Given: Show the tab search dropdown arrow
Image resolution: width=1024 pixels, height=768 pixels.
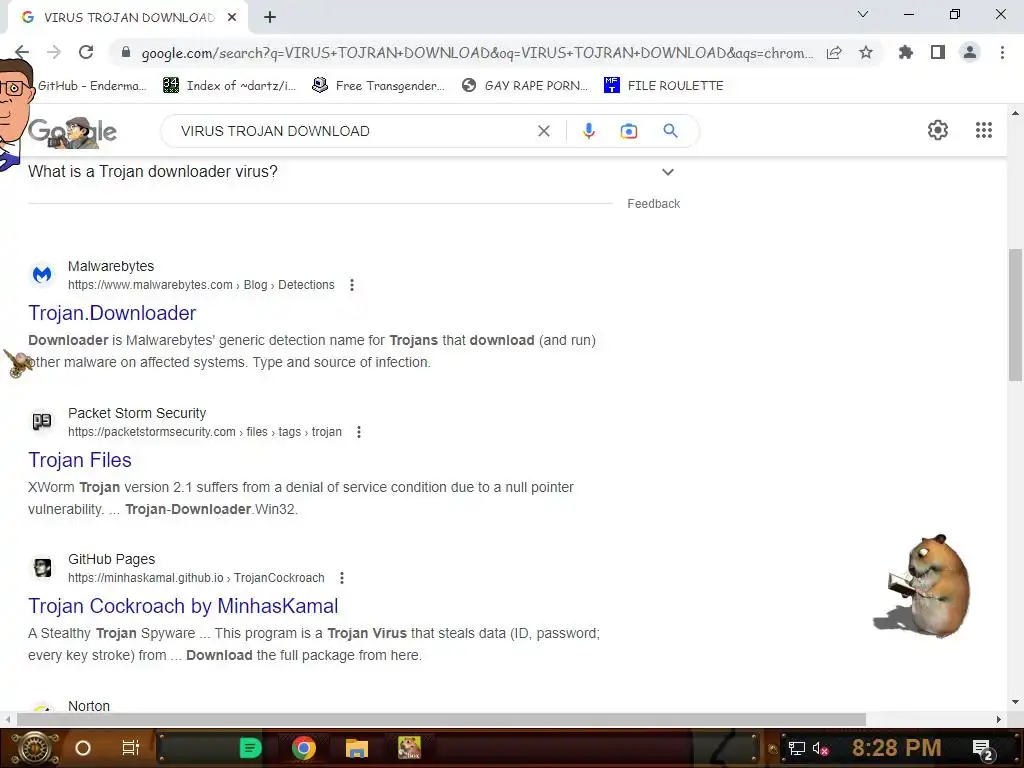Looking at the screenshot, I should [863, 14].
